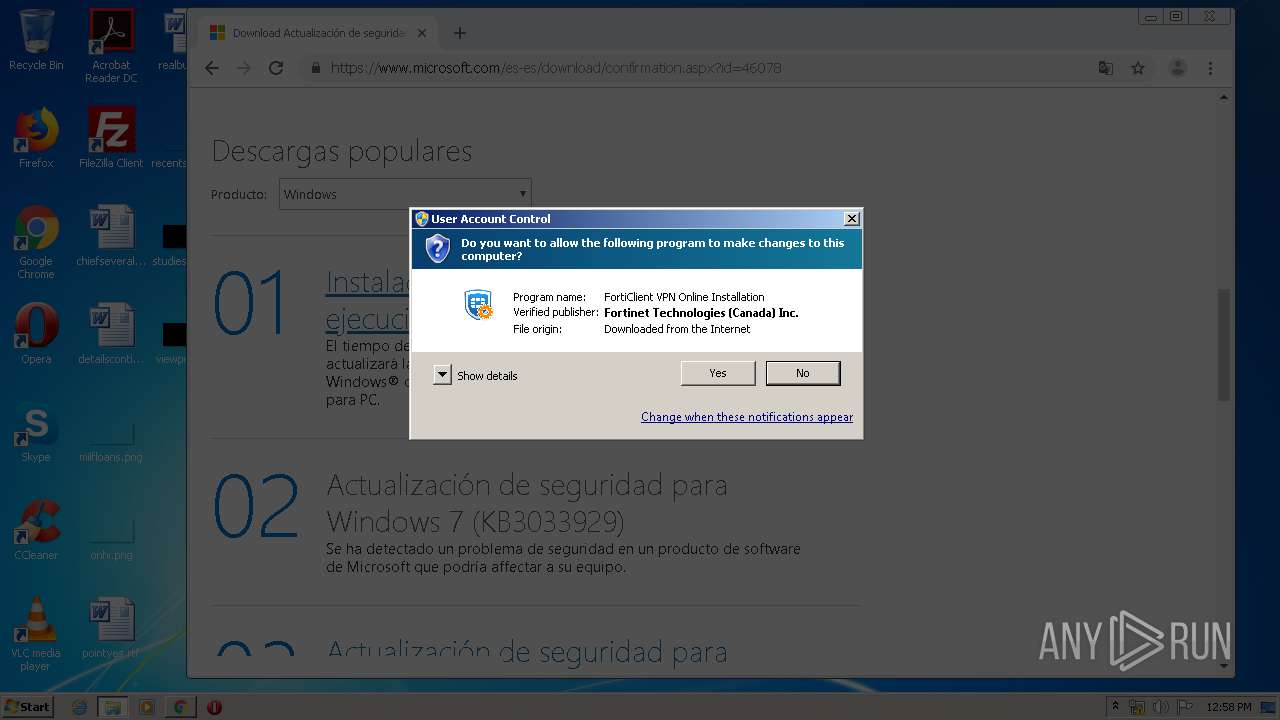Bookmark this page with the star icon

point(1138,68)
